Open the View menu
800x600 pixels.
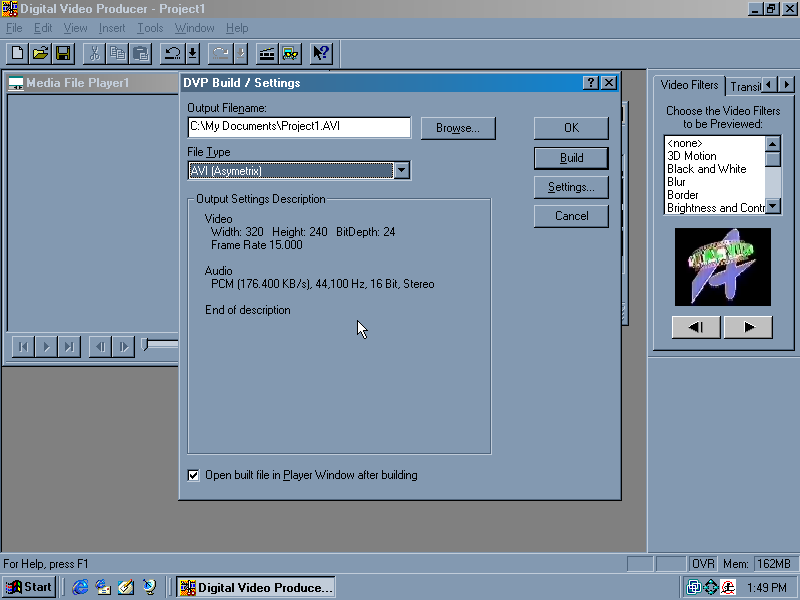[76, 28]
